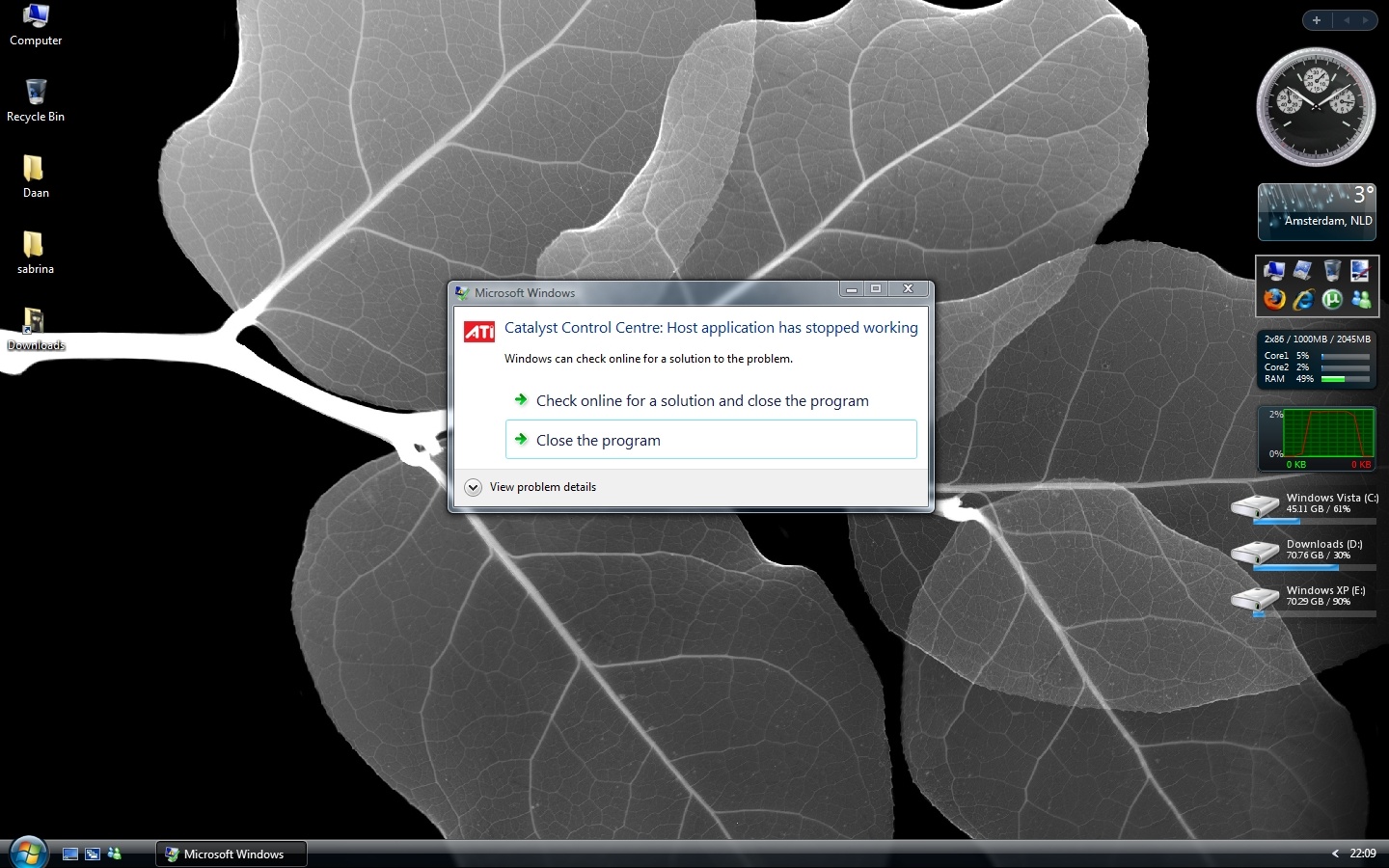
Task: Launch Internet Explorer from launcher gadget
Action: coord(1302,300)
